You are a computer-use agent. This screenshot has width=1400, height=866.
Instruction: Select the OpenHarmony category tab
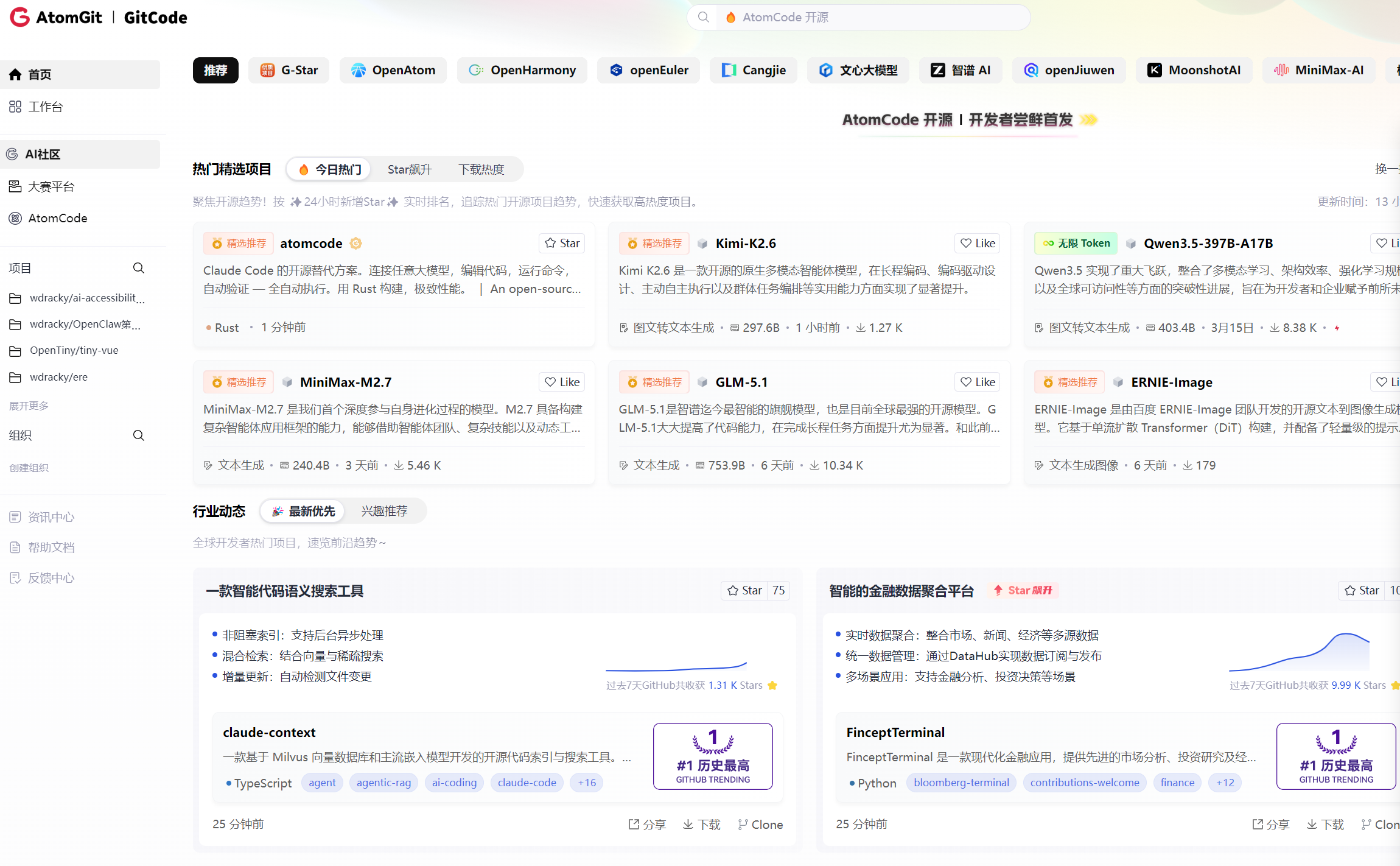click(x=522, y=70)
